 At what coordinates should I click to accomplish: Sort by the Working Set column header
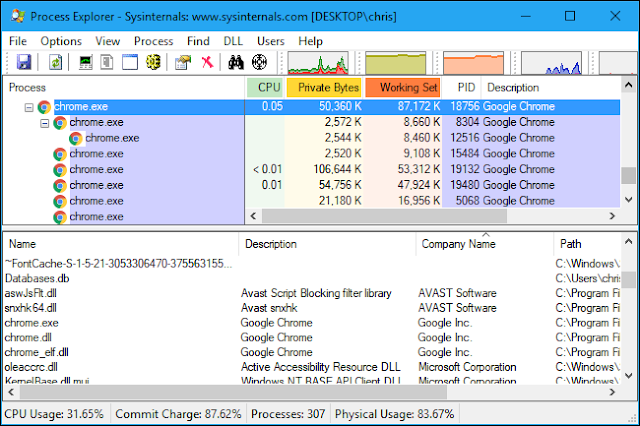[x=403, y=87]
